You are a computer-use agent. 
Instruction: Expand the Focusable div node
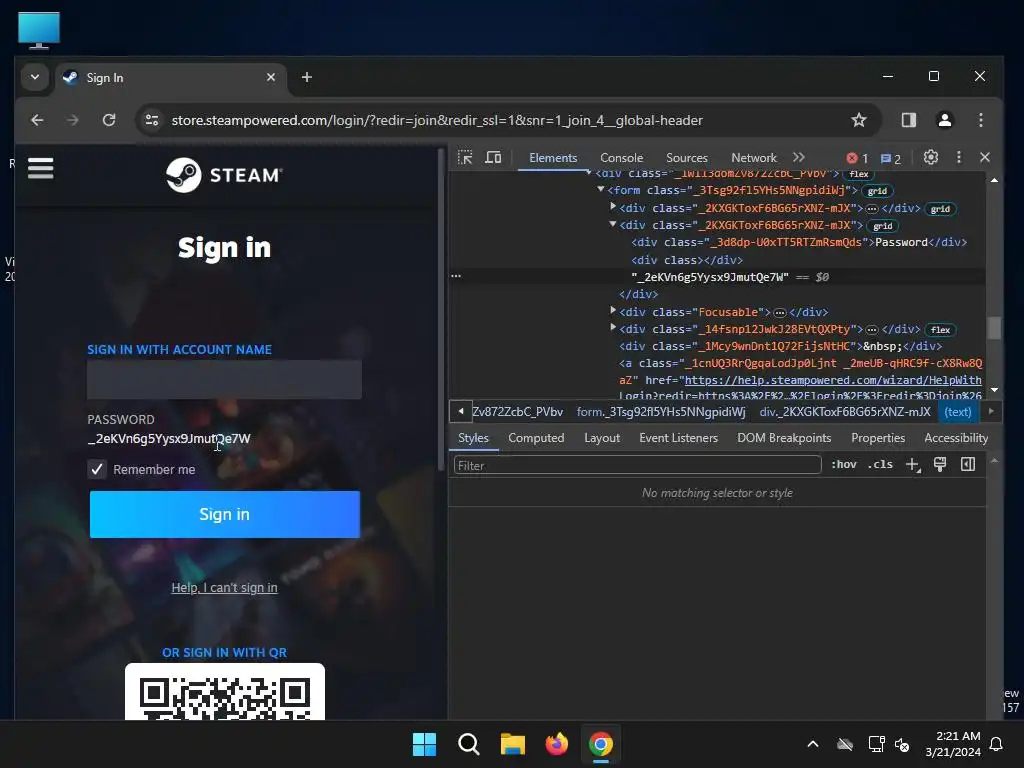[x=613, y=311]
